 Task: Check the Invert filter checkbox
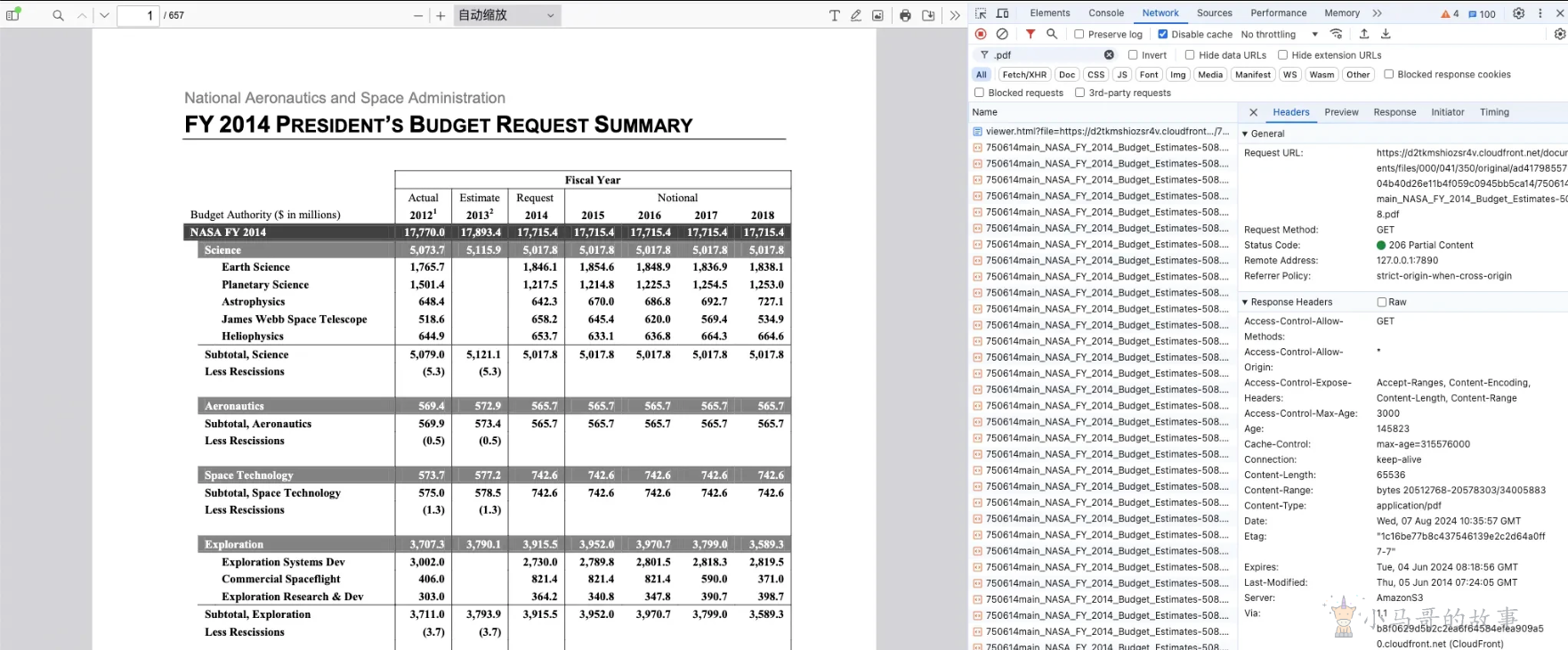(x=1133, y=55)
